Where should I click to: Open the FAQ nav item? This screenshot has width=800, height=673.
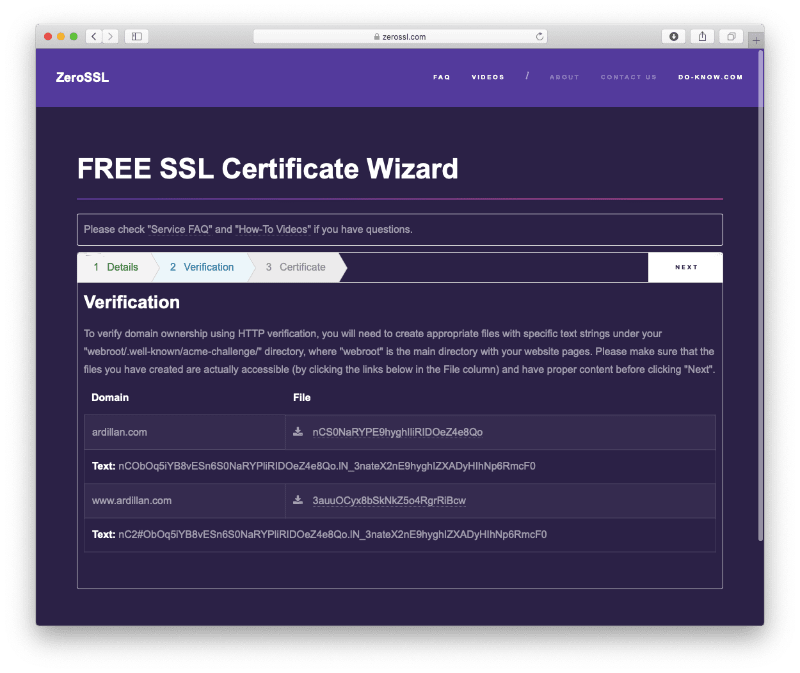click(x=441, y=77)
